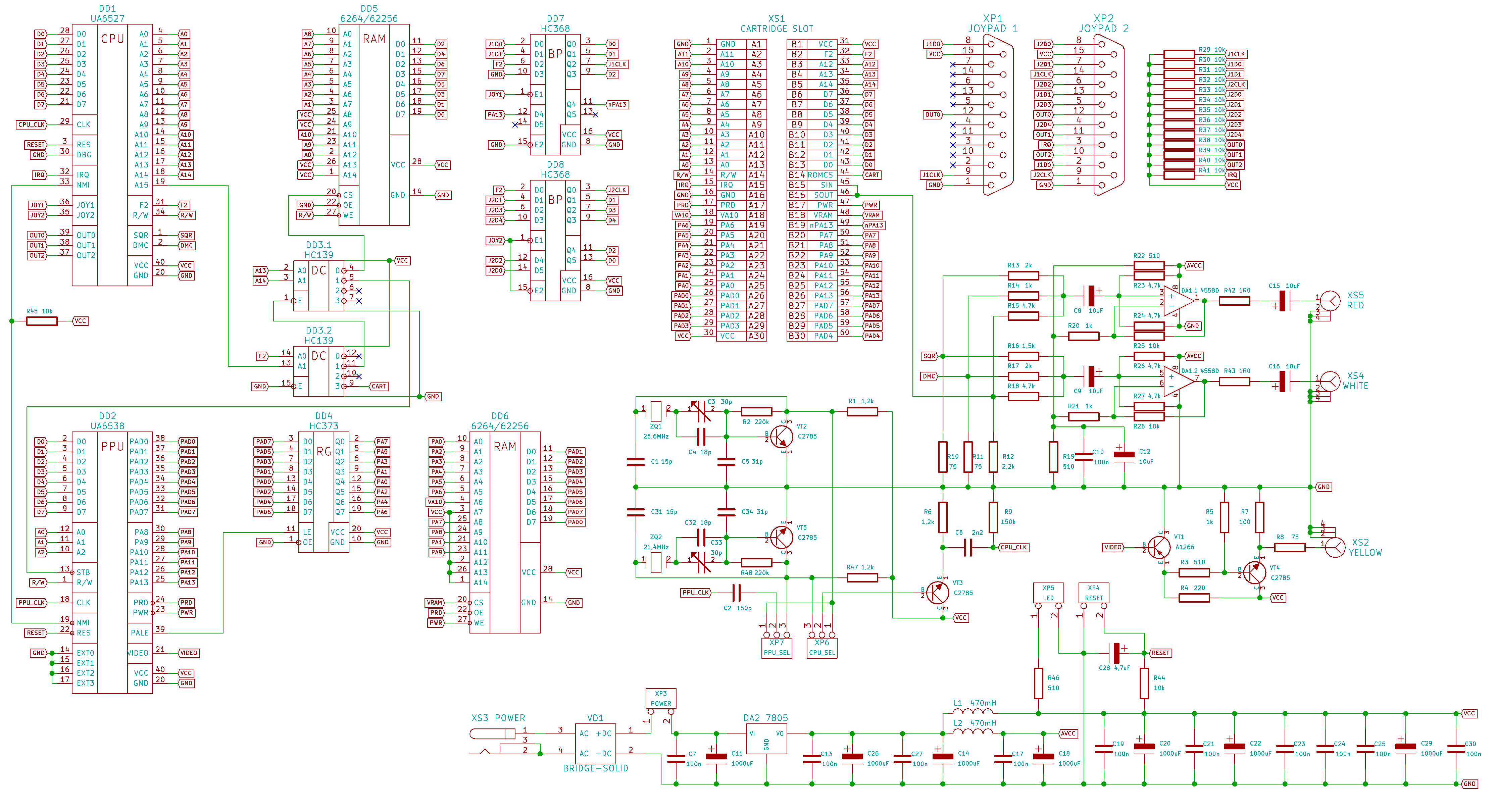The height and width of the screenshot is (812, 1494).
Task: Select the ZQ1 26,6MHz crystal symbol
Action: pyautogui.click(x=655, y=411)
